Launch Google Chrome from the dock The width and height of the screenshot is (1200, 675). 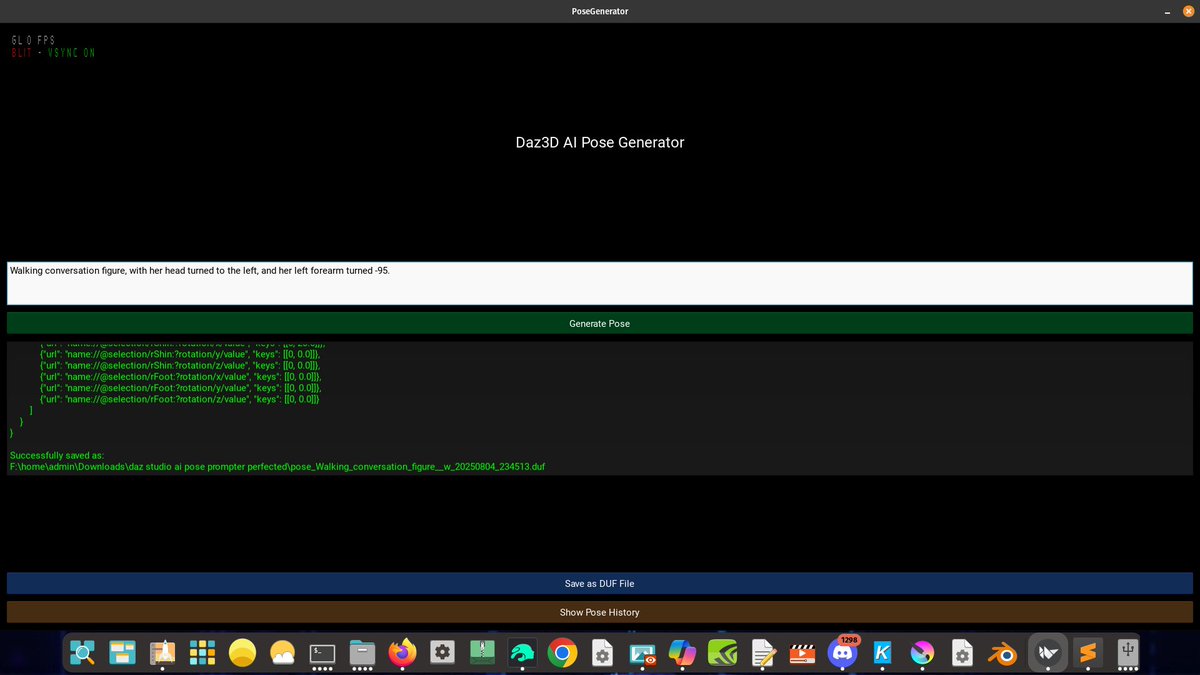tap(563, 654)
